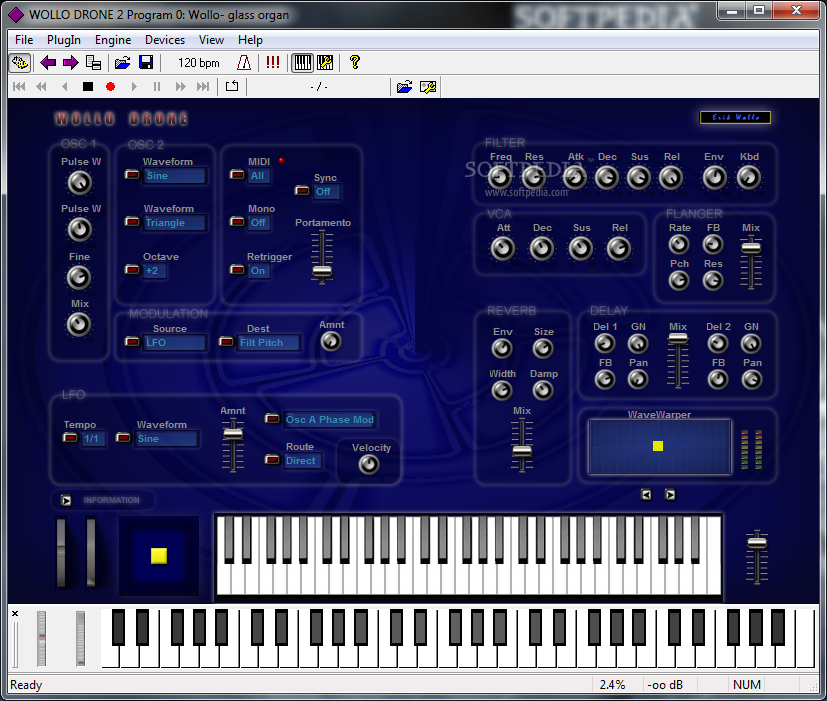Toggle red button beside Octave +2
The image size is (827, 701).
[x=132, y=270]
